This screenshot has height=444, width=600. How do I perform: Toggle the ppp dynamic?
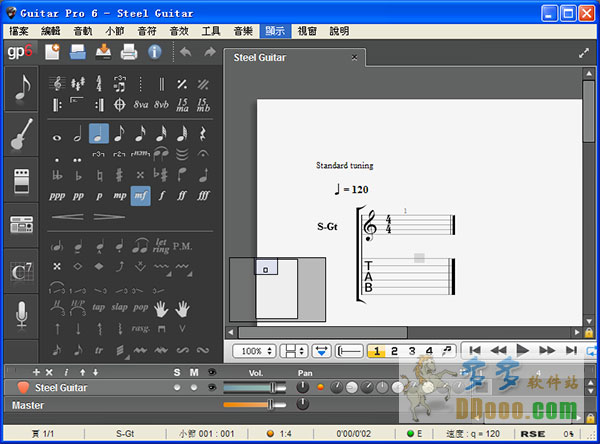click(57, 196)
